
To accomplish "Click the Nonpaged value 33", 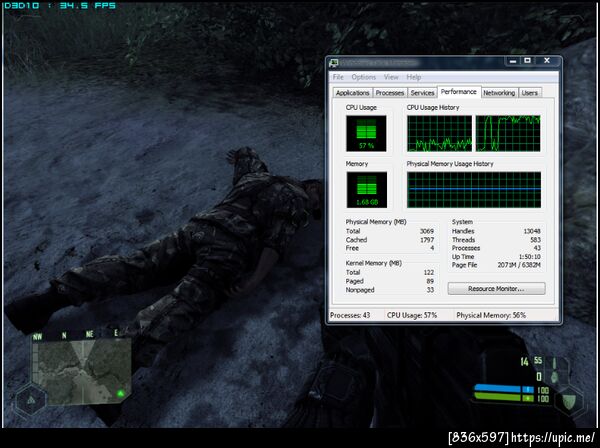I will point(430,290).
